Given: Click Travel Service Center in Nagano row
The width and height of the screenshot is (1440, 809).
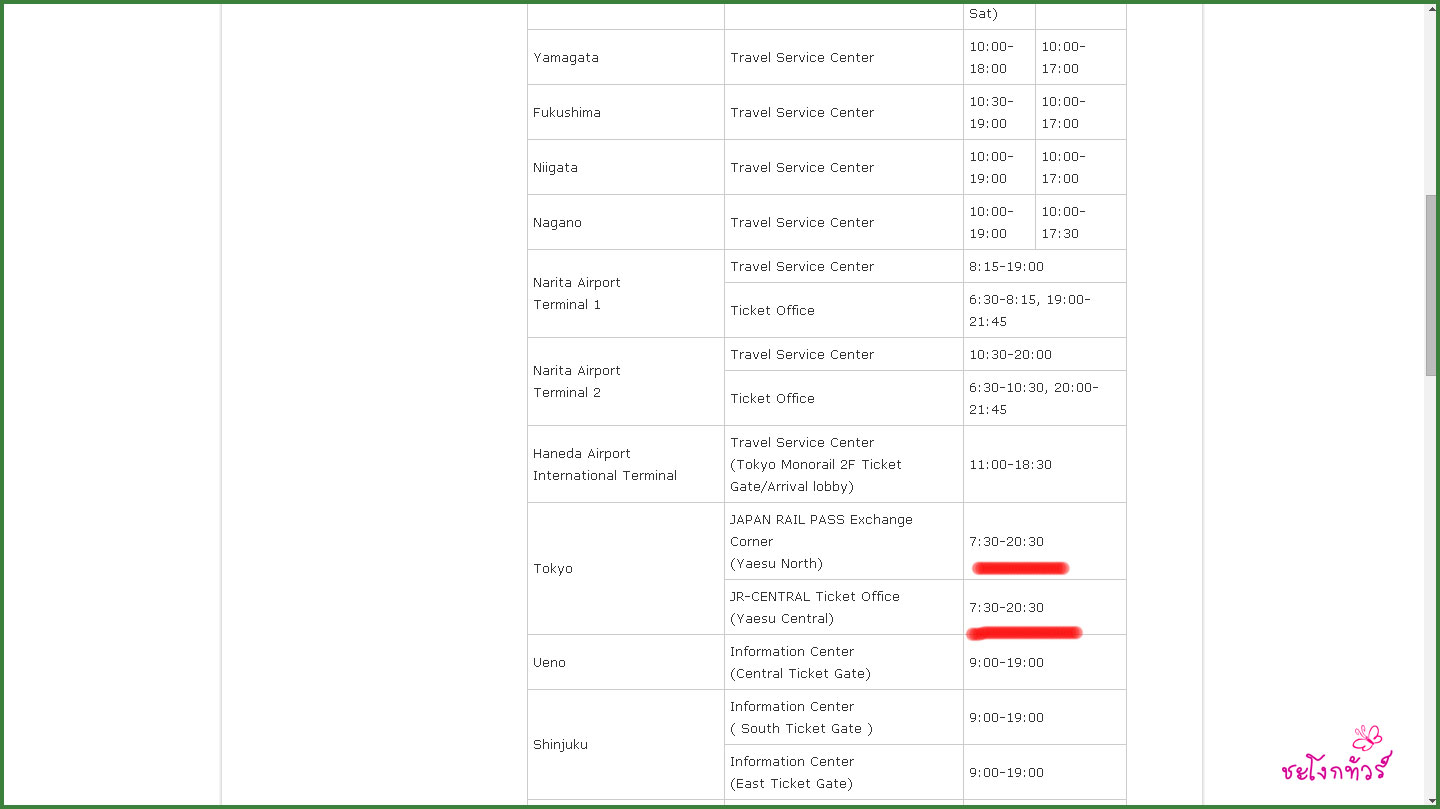Looking at the screenshot, I should tap(844, 222).
